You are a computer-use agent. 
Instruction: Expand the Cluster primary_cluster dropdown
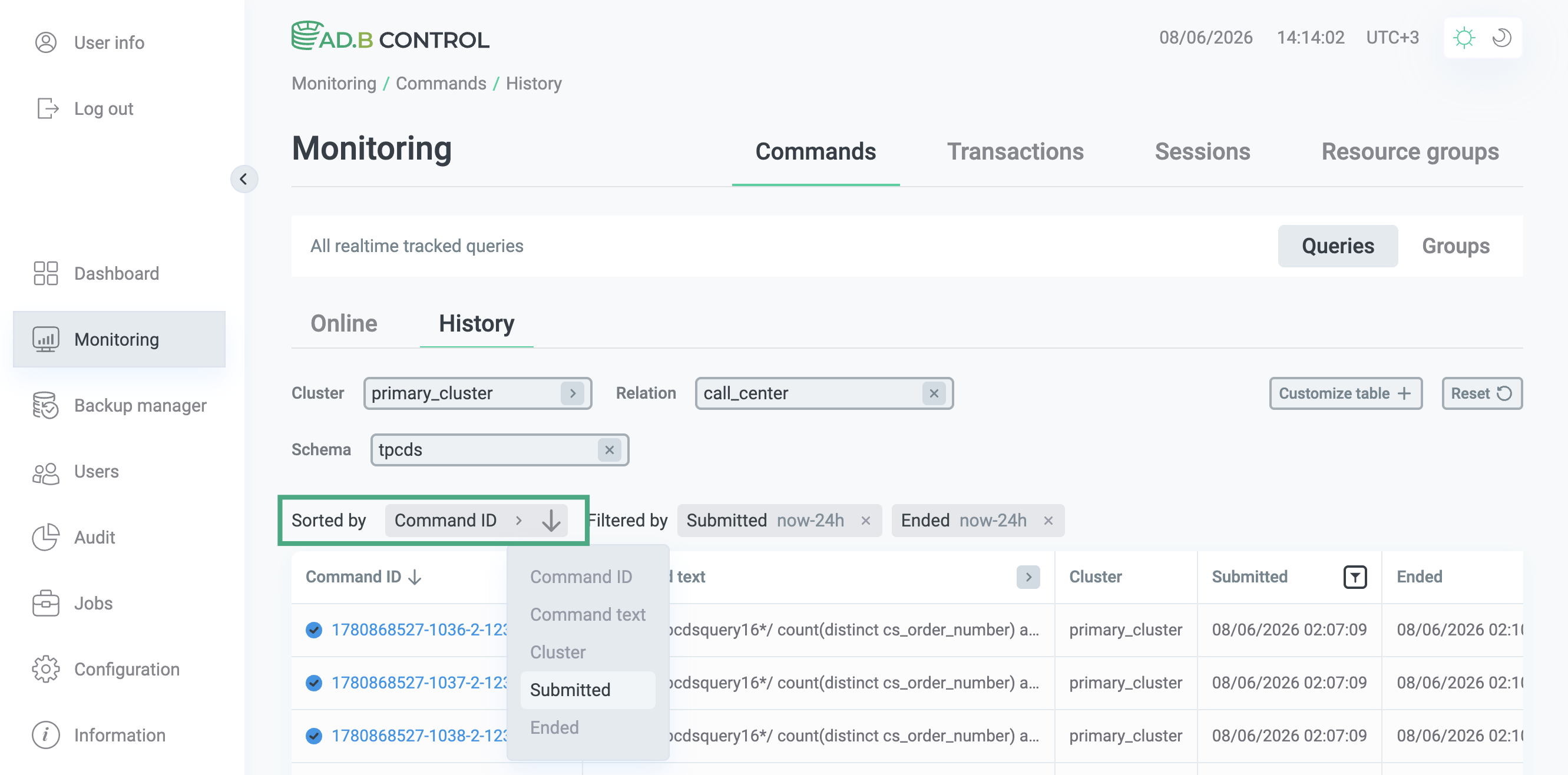(x=571, y=393)
